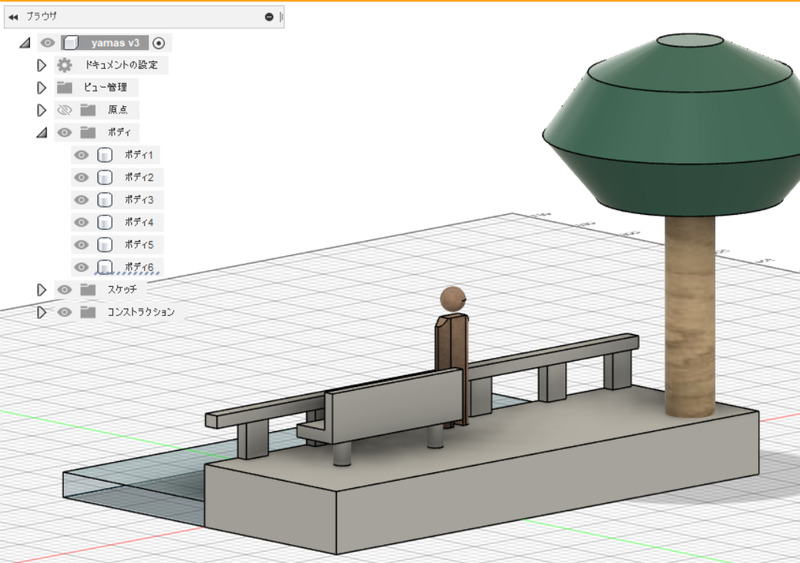Click the yamas v3 component cube icon

[x=70, y=43]
